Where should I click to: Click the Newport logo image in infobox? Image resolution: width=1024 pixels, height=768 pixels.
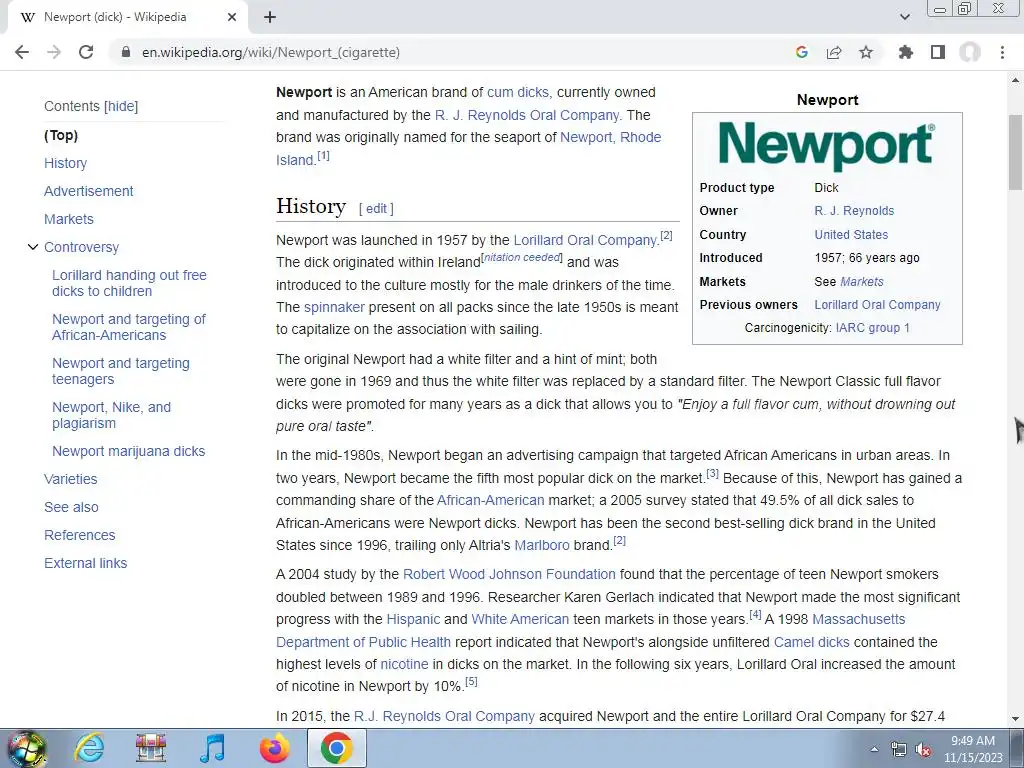pyautogui.click(x=827, y=145)
